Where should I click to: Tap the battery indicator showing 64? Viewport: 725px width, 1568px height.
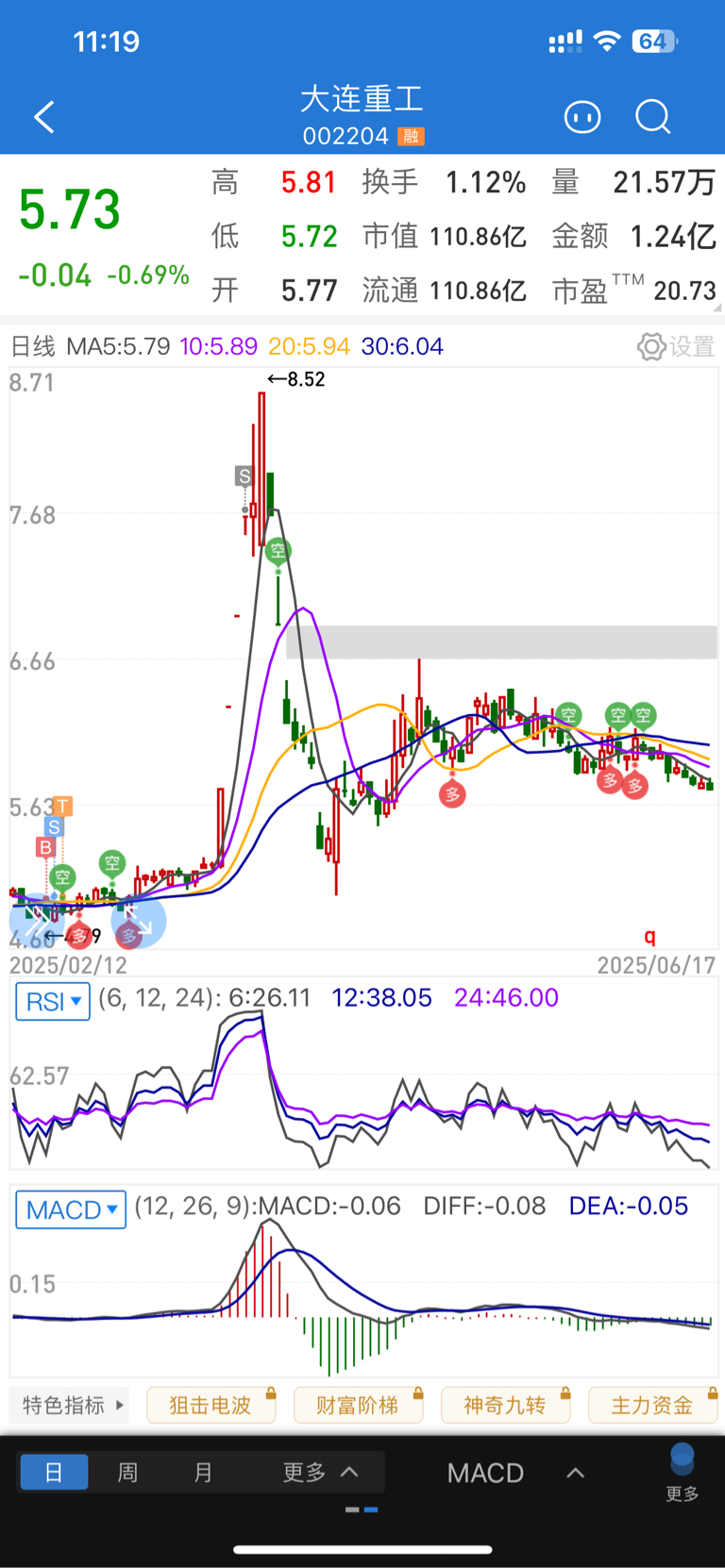click(655, 42)
